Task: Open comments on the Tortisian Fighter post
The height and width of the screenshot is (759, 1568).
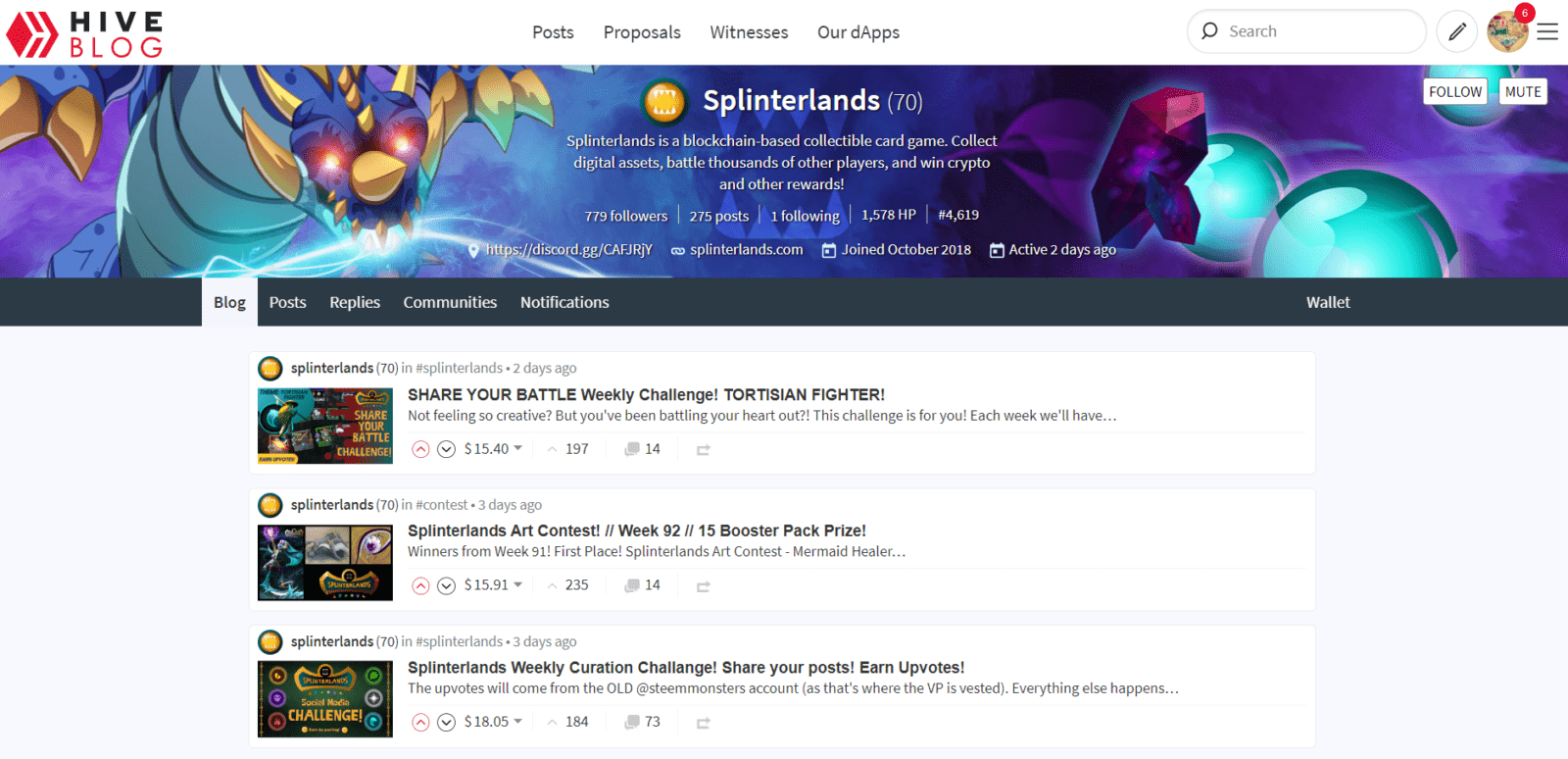Action: pos(643,449)
